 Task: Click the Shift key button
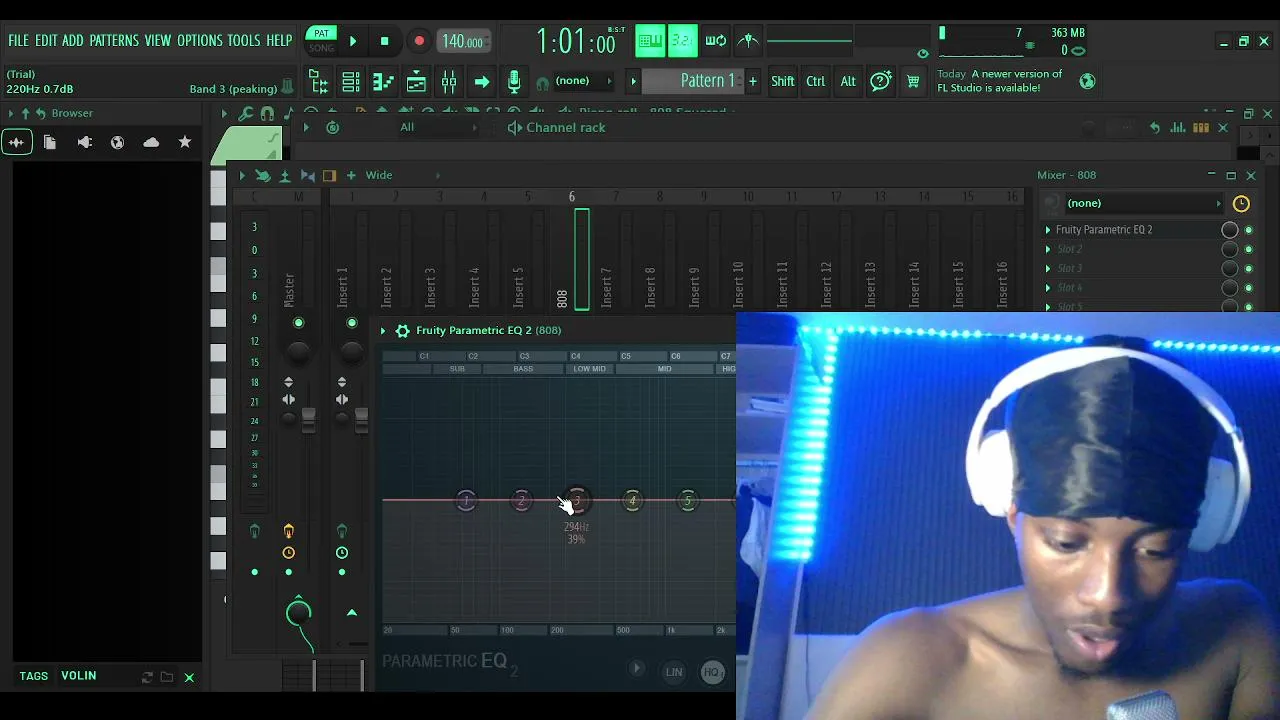tap(783, 81)
